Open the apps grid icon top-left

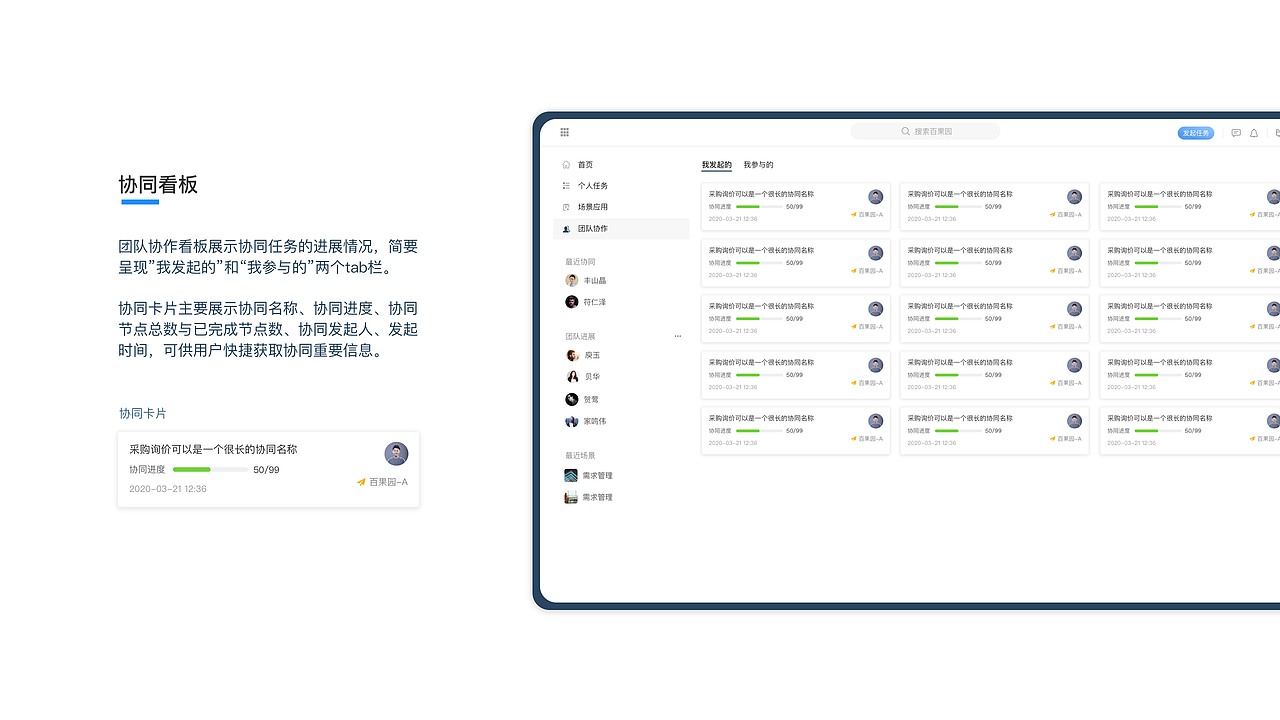coord(564,132)
